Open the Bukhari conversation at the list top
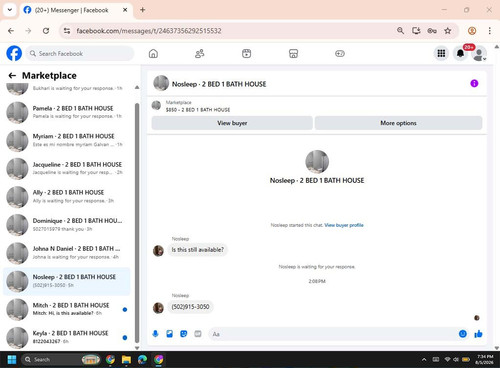500x368 pixels. [67, 89]
